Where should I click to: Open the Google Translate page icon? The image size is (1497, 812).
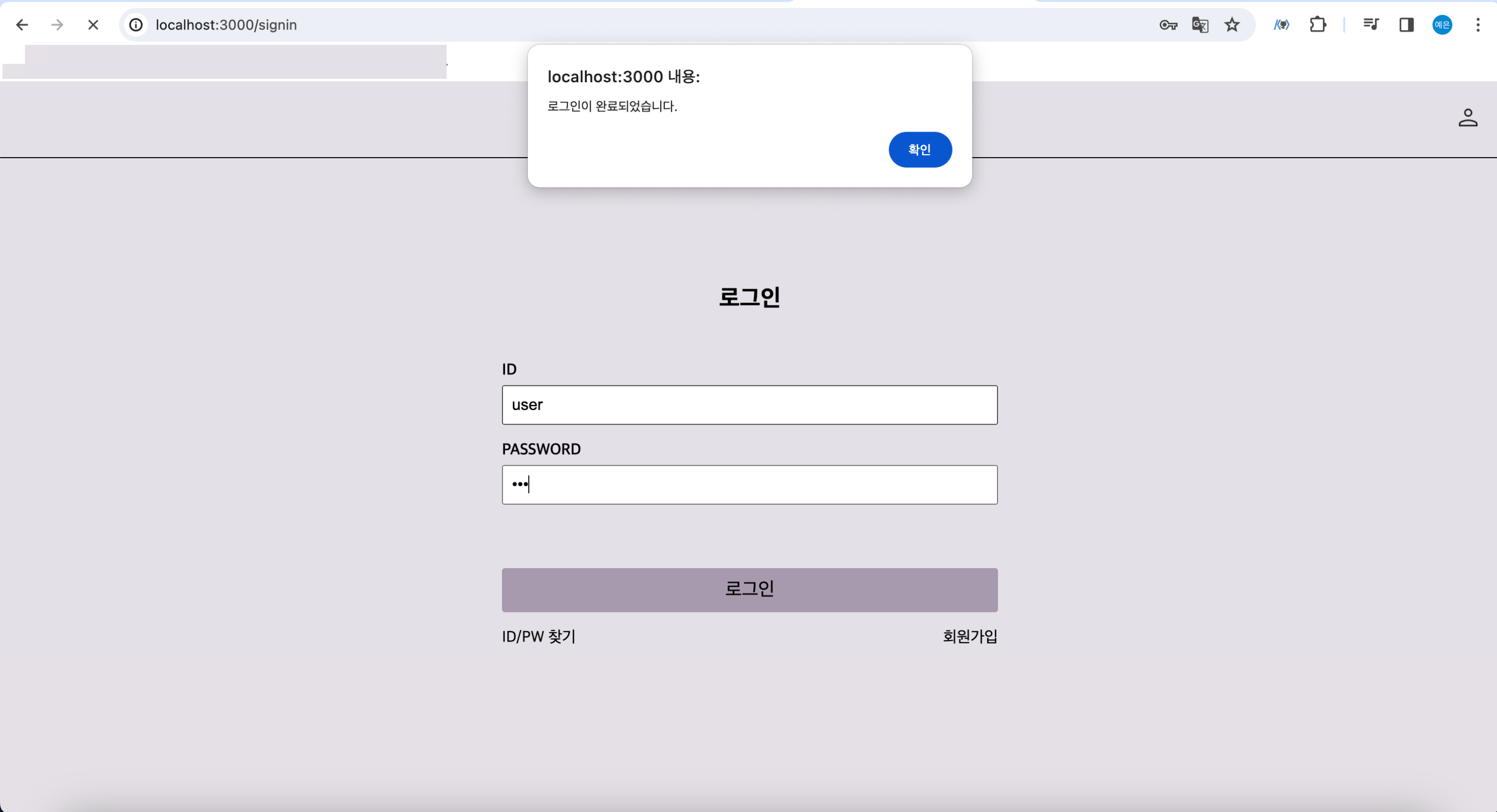tap(1200, 25)
